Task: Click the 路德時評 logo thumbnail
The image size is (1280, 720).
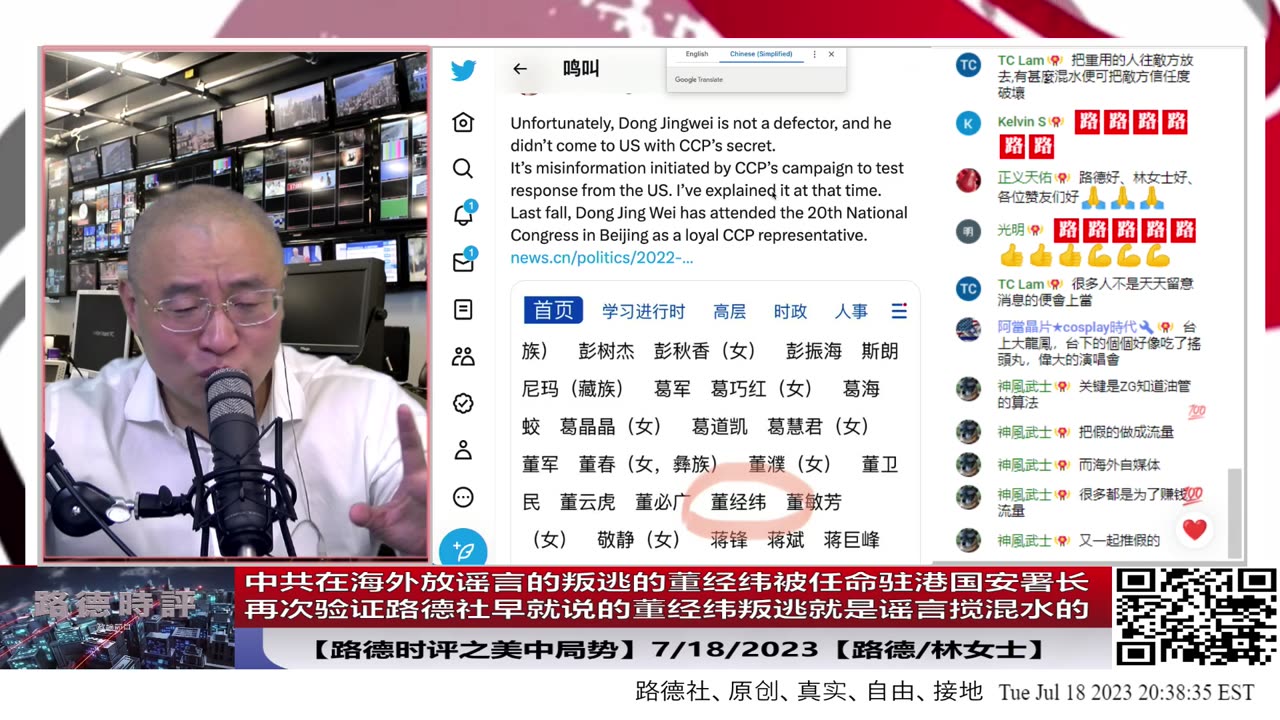Action: coord(117,617)
